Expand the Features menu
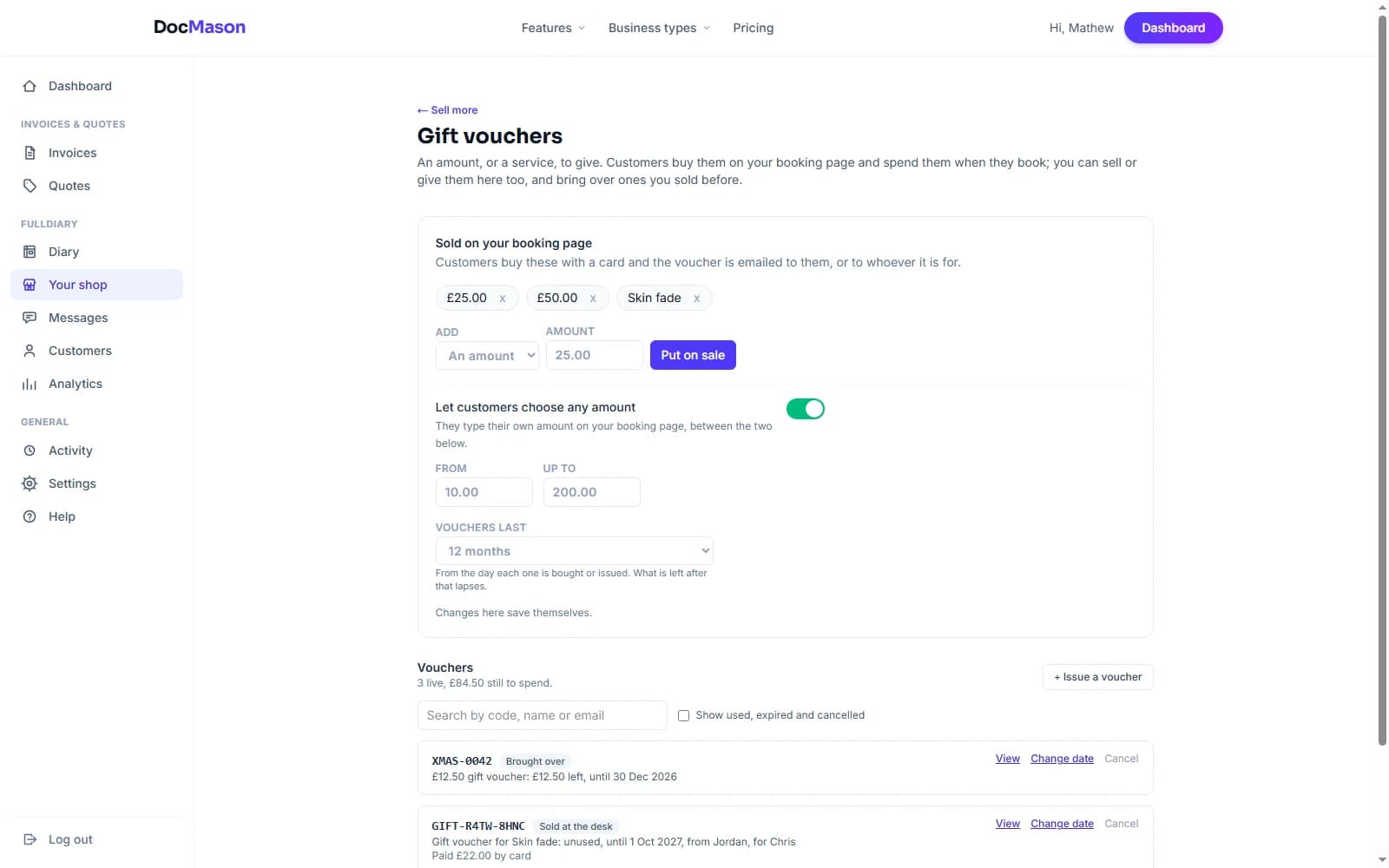Screen dimensions: 1389x868 pos(553,28)
